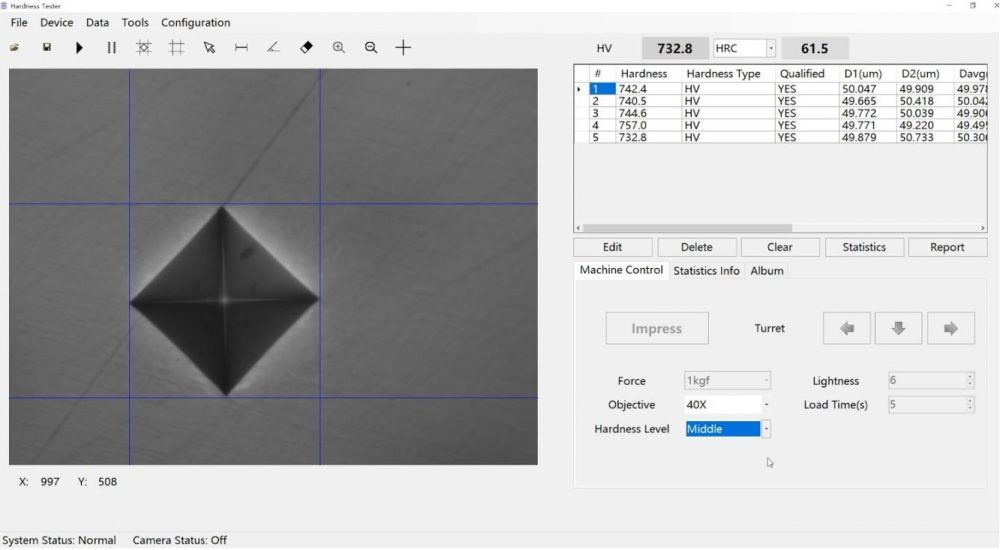
Task: Click the D2(um) column header
Action: (x=925, y=73)
